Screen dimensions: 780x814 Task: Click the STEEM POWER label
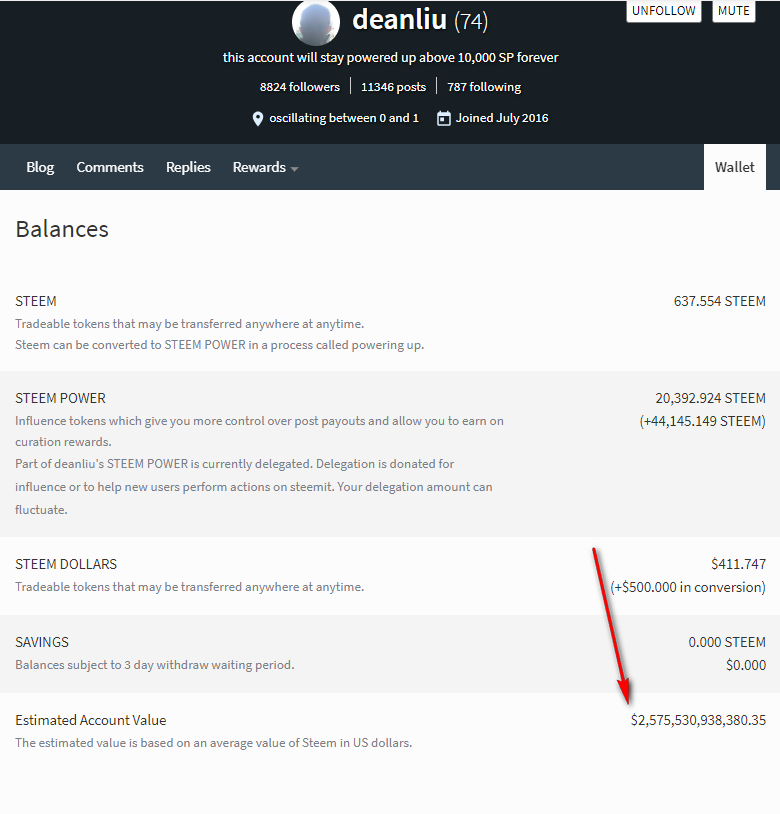(x=60, y=398)
